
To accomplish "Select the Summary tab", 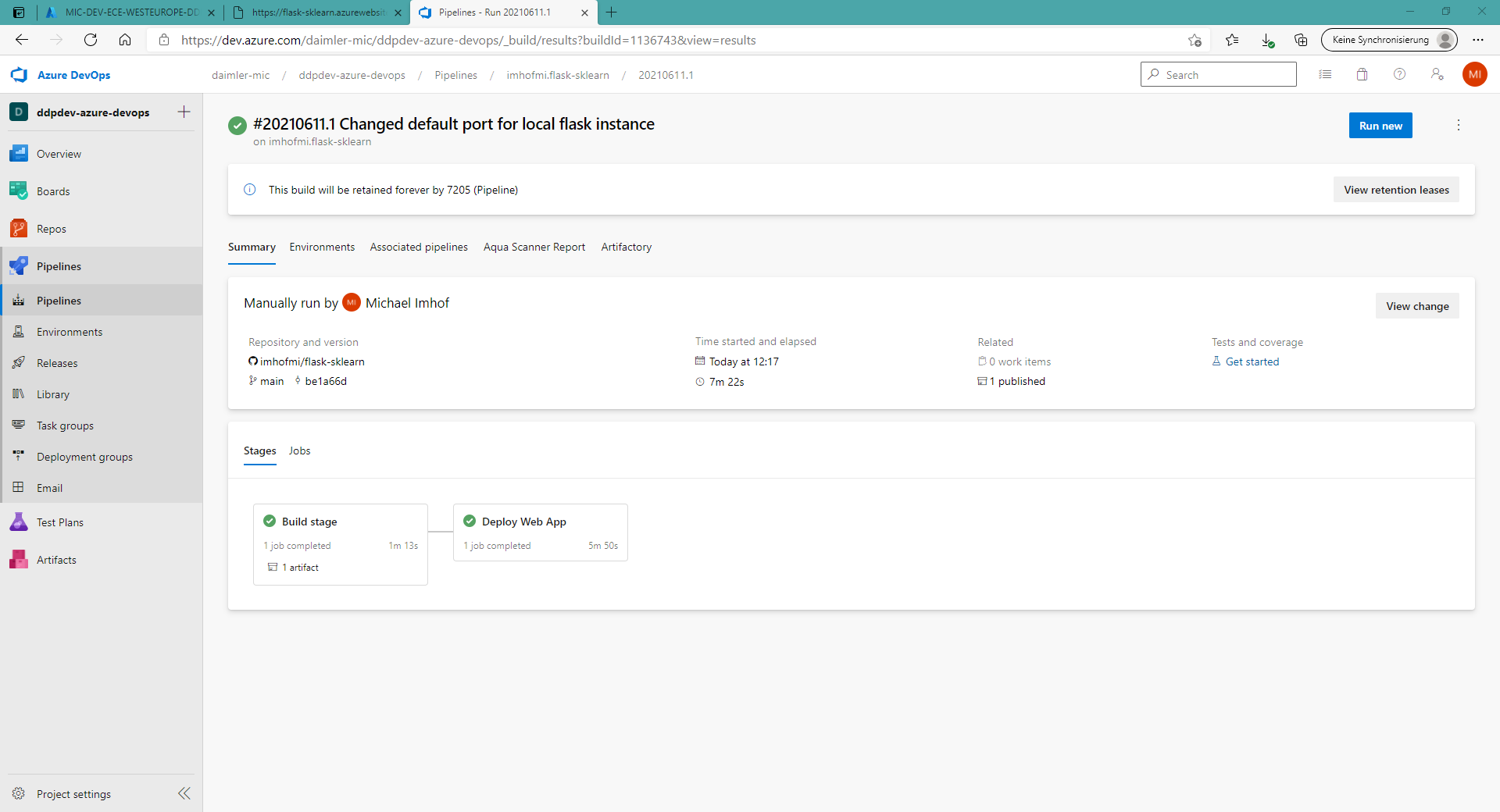I will pos(252,247).
